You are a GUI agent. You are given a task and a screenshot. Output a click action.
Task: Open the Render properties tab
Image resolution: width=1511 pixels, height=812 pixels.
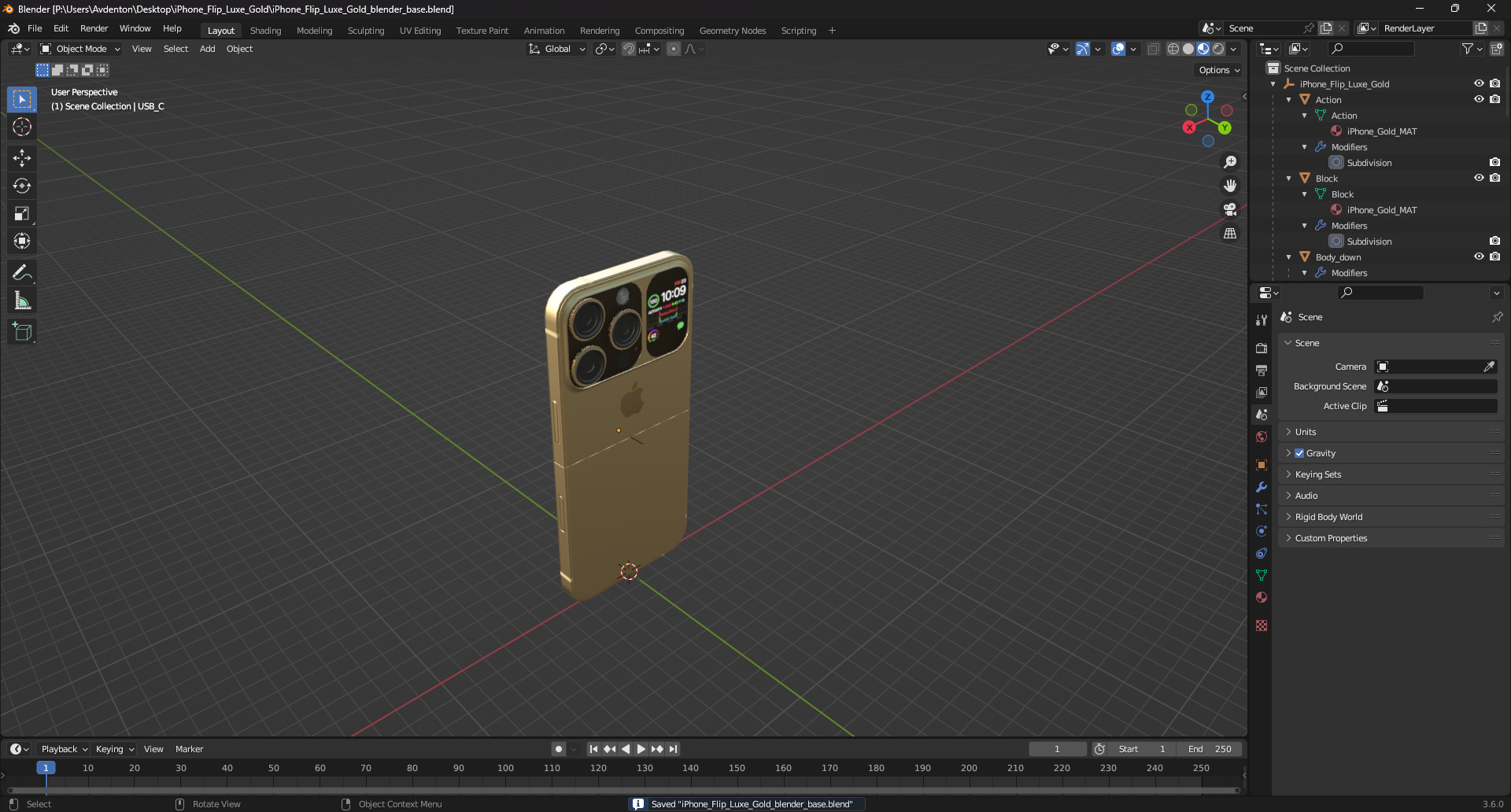(1262, 348)
